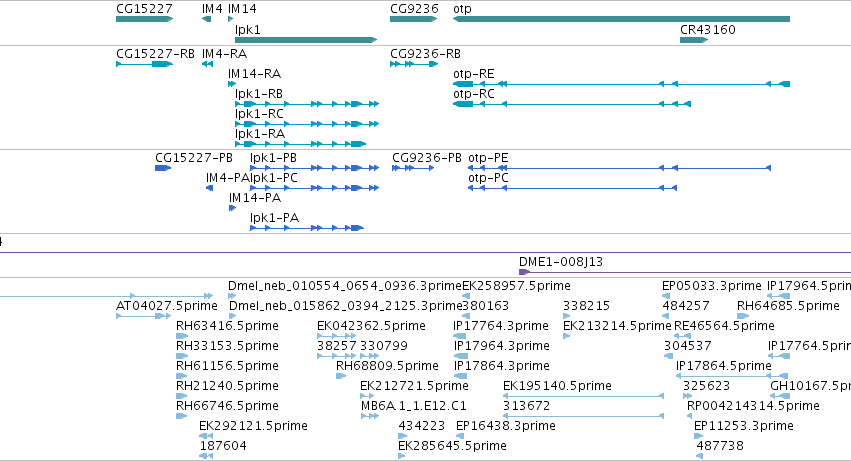Screen dimensions: 851x461
Task: Select the RH21240.5prime EST label
Action: point(227,386)
